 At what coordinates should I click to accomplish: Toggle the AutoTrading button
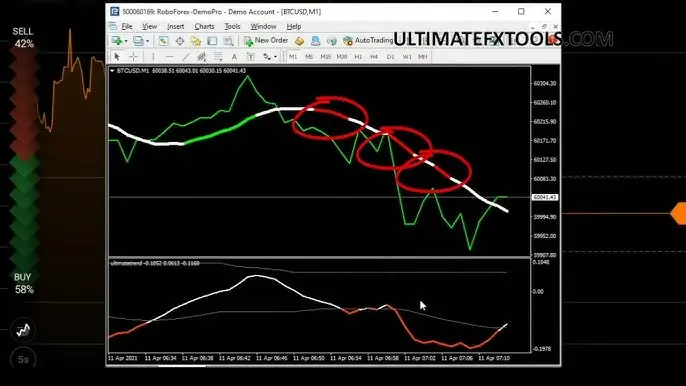pos(368,40)
